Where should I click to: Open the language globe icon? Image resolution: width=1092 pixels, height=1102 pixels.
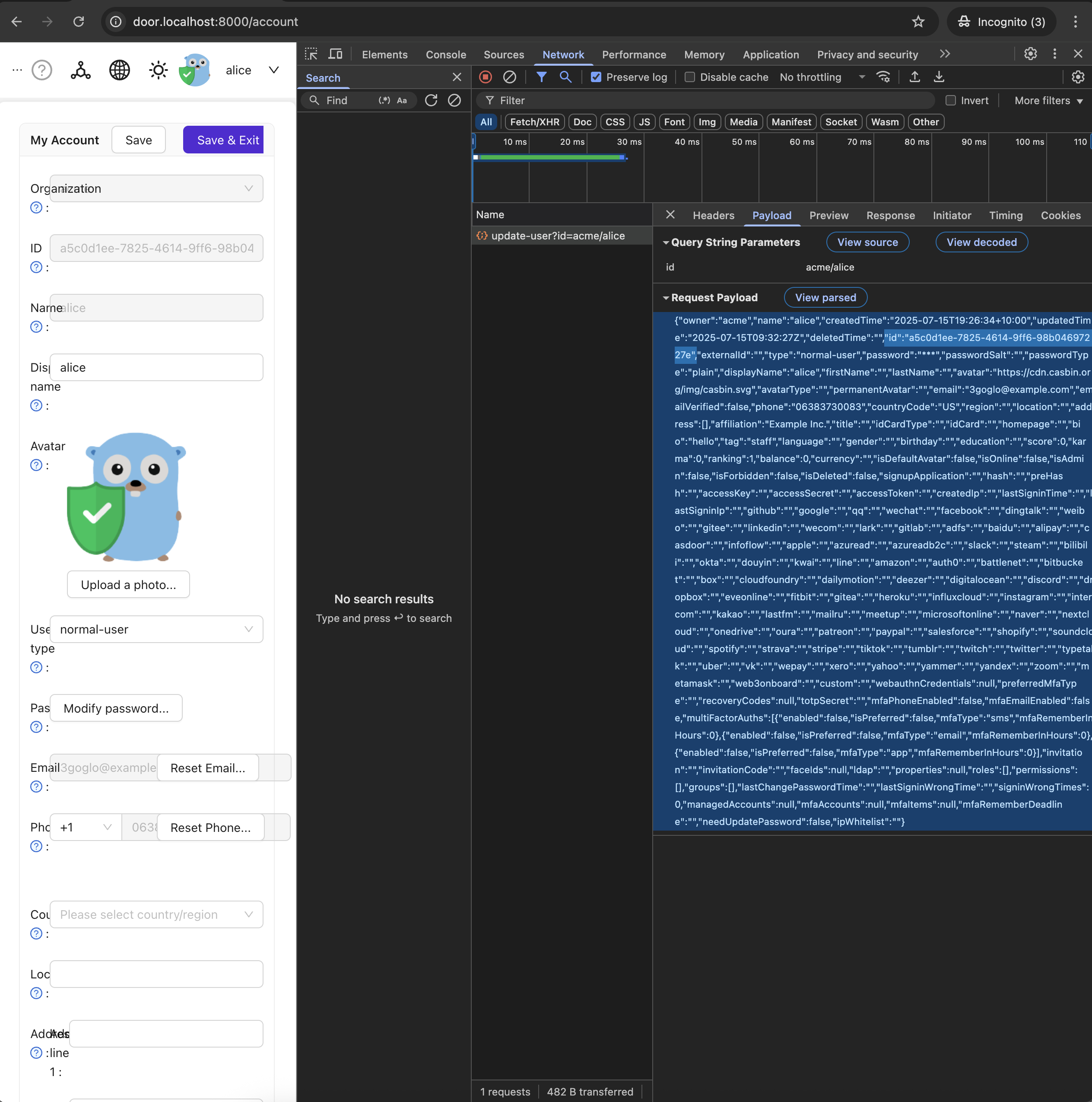pos(119,70)
